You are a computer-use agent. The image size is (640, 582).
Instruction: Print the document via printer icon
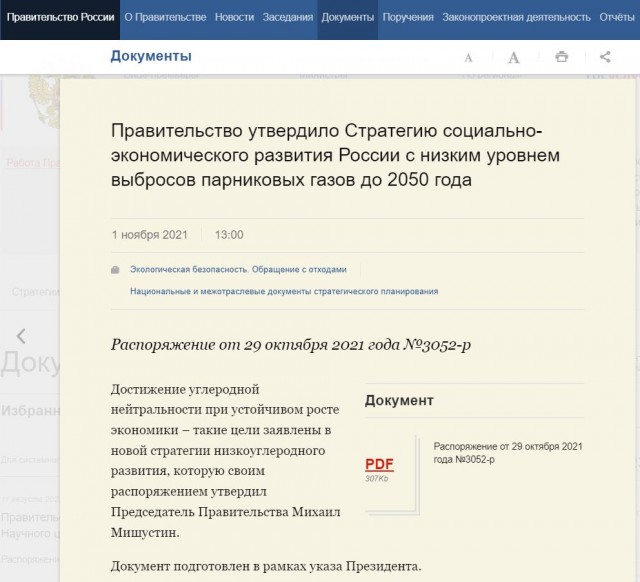pos(562,56)
